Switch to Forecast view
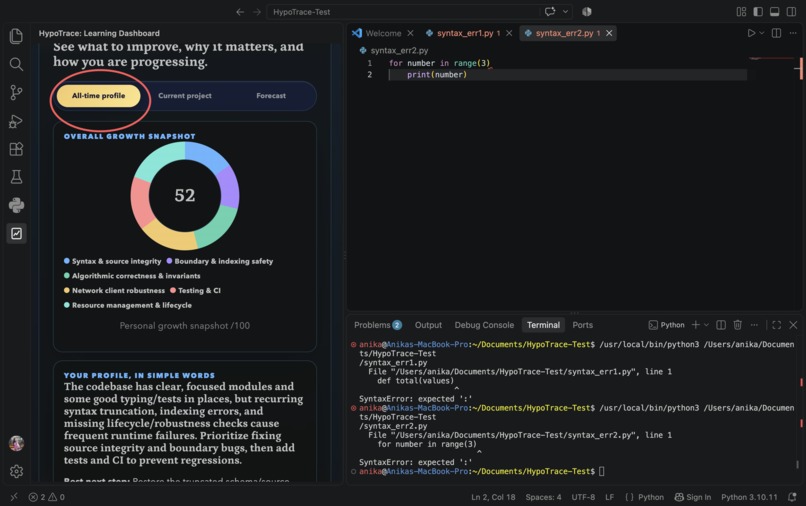 pyautogui.click(x=271, y=96)
